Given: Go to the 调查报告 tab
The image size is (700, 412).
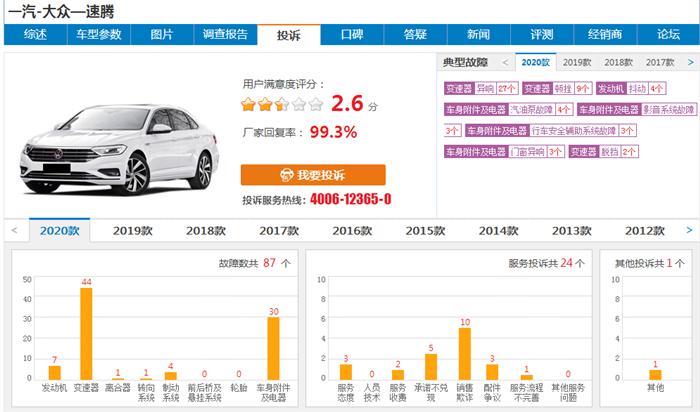Looking at the screenshot, I should (225, 34).
